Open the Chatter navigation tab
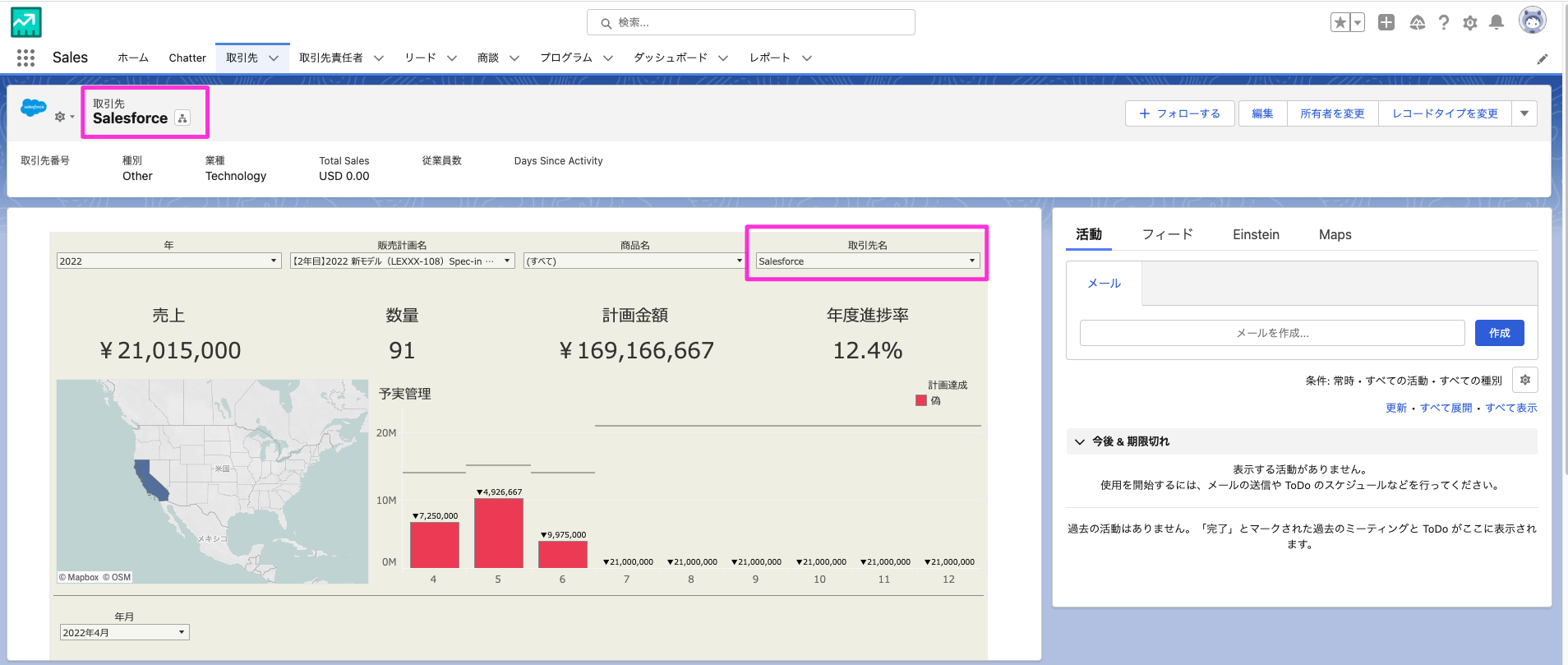1568x665 pixels. click(x=187, y=58)
